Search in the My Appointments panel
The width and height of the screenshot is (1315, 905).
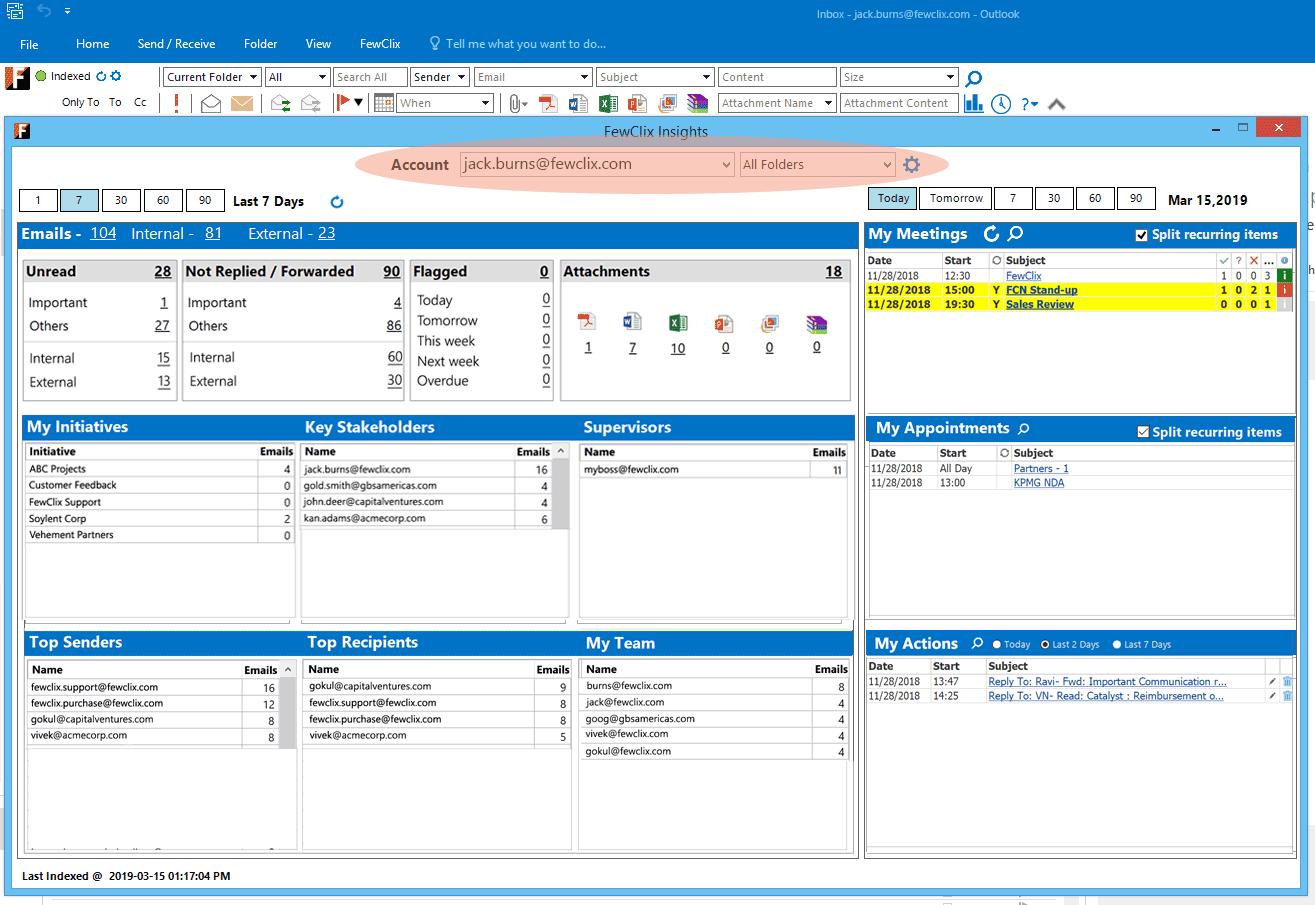coord(1023,428)
